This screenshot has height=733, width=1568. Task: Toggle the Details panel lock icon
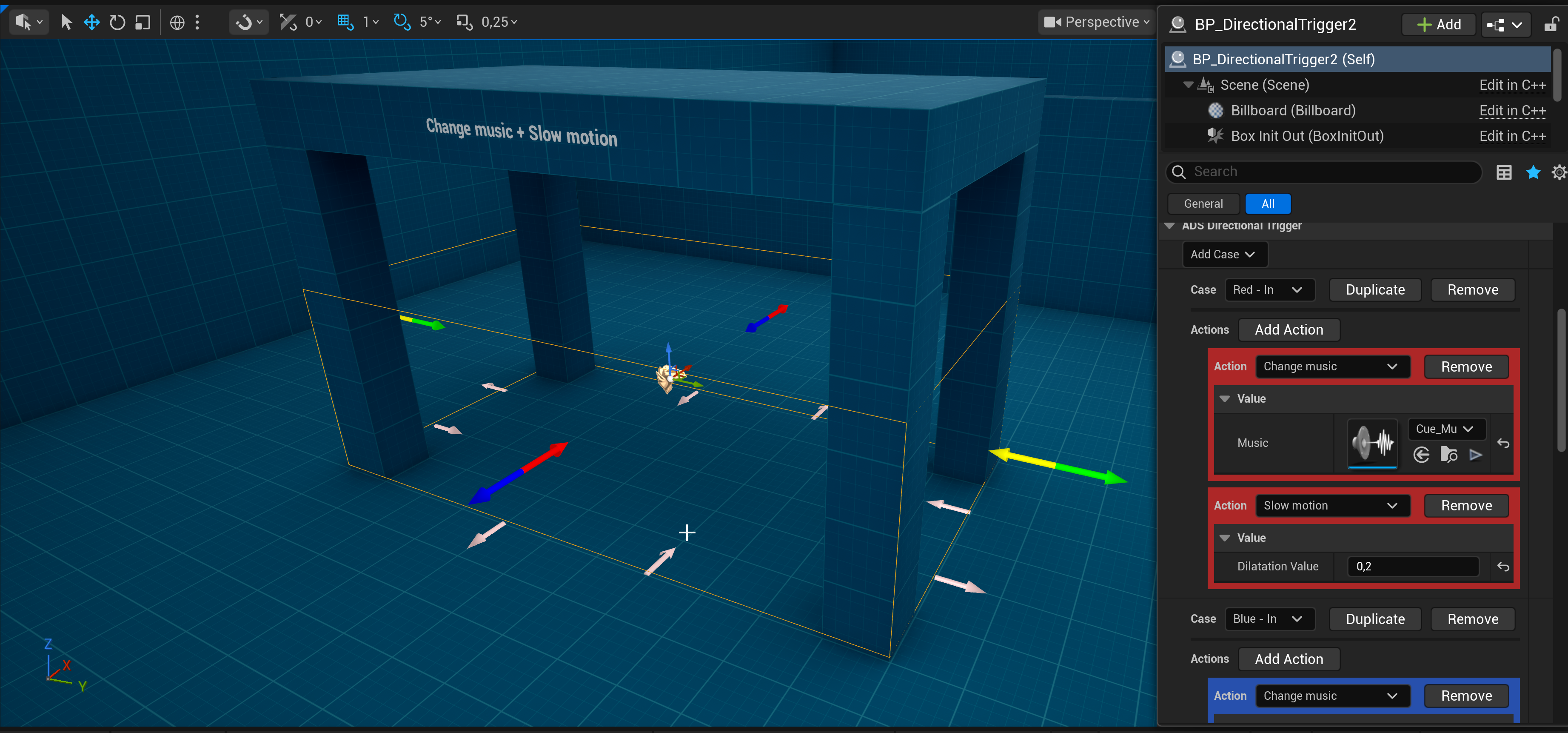(x=1551, y=24)
